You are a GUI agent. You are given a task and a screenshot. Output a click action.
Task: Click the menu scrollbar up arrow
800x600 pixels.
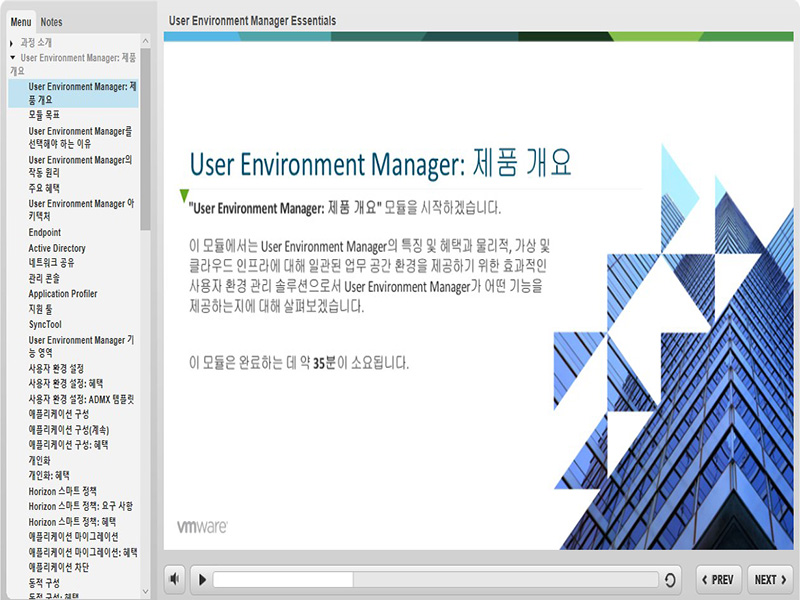[x=145, y=41]
